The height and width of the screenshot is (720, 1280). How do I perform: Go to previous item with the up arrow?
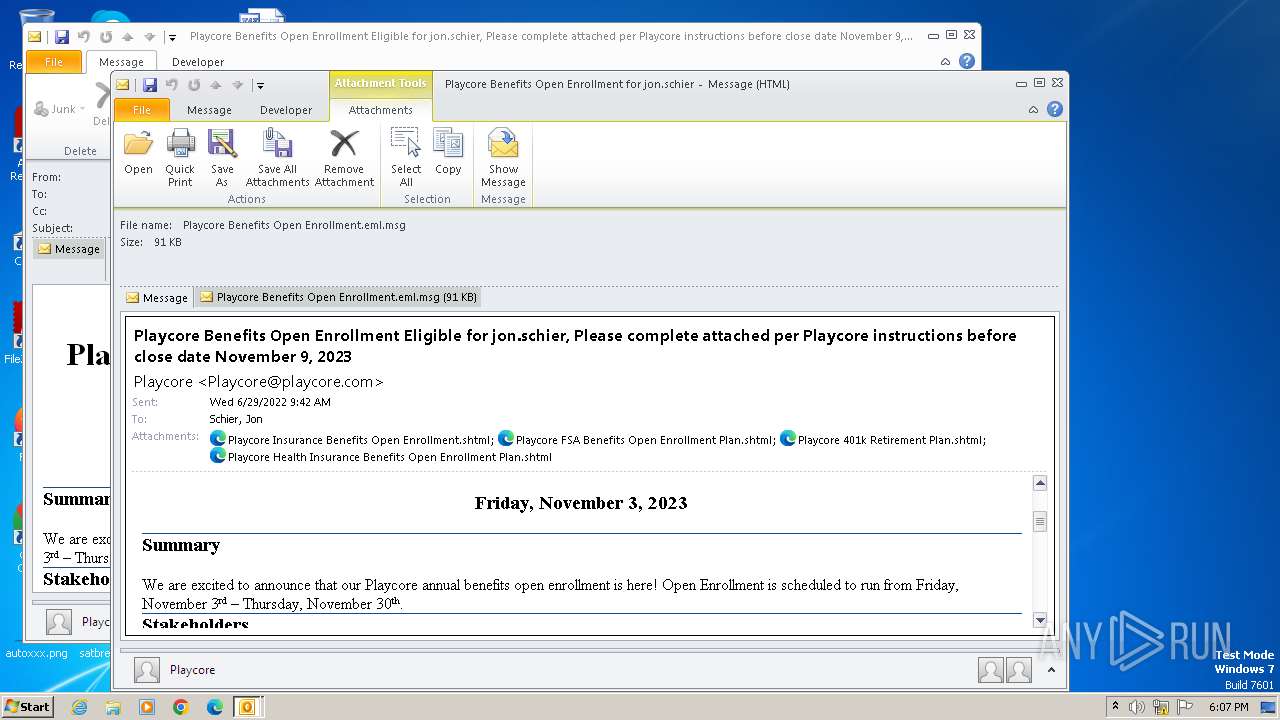point(215,85)
